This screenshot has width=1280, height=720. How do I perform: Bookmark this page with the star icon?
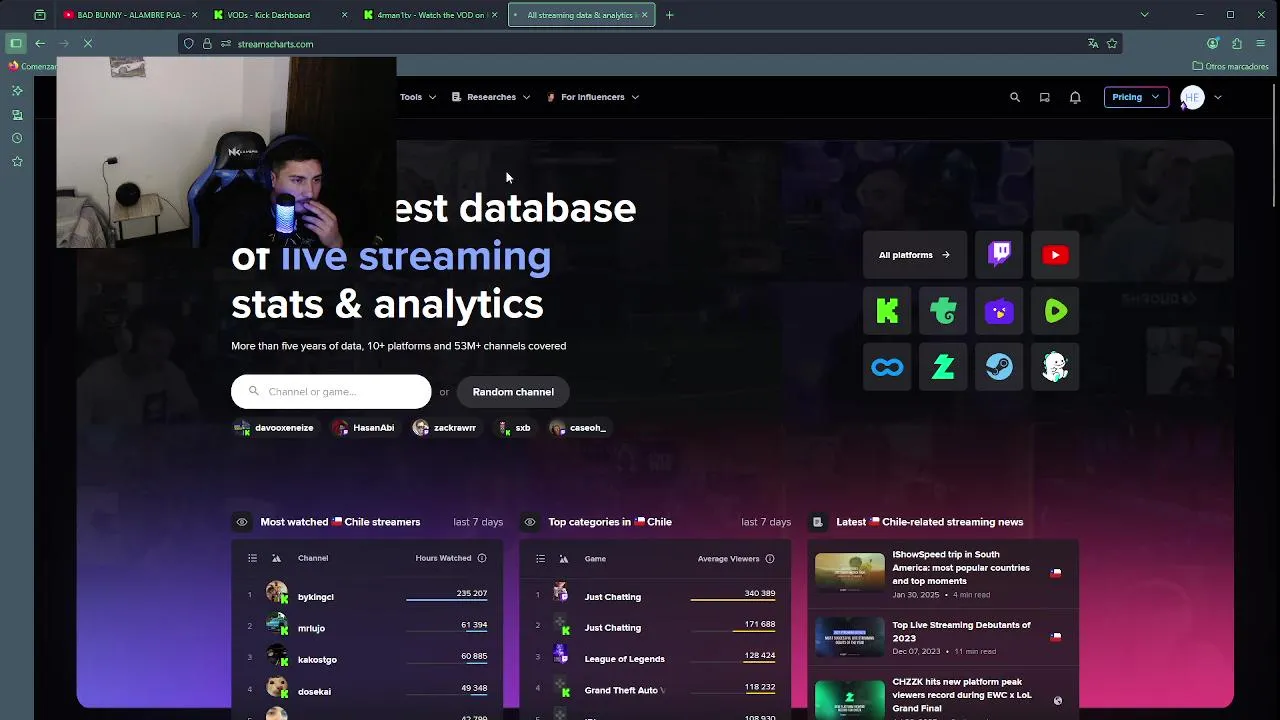pyautogui.click(x=1112, y=43)
